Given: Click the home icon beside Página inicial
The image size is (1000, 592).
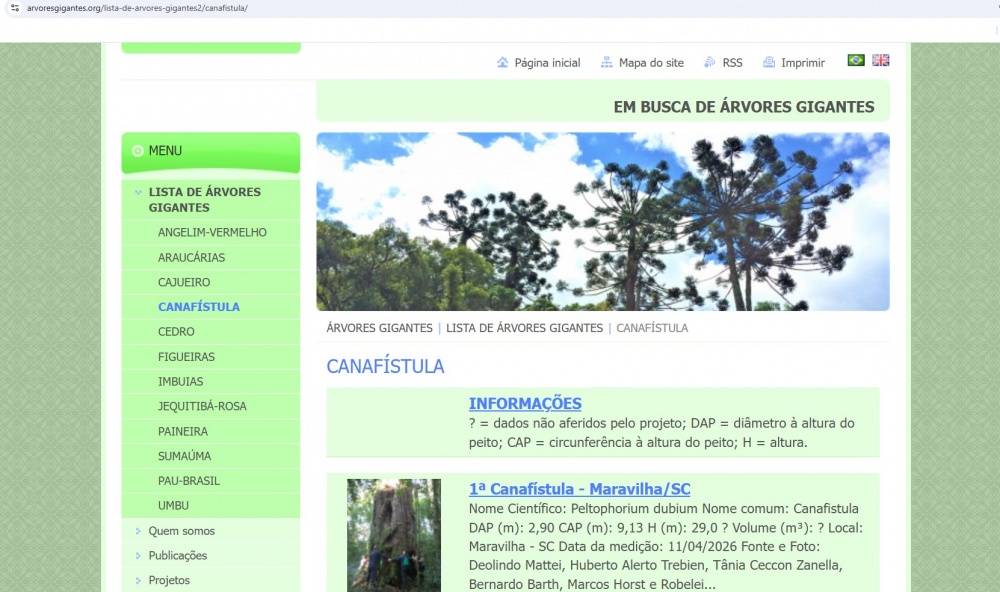Looking at the screenshot, I should (x=503, y=63).
